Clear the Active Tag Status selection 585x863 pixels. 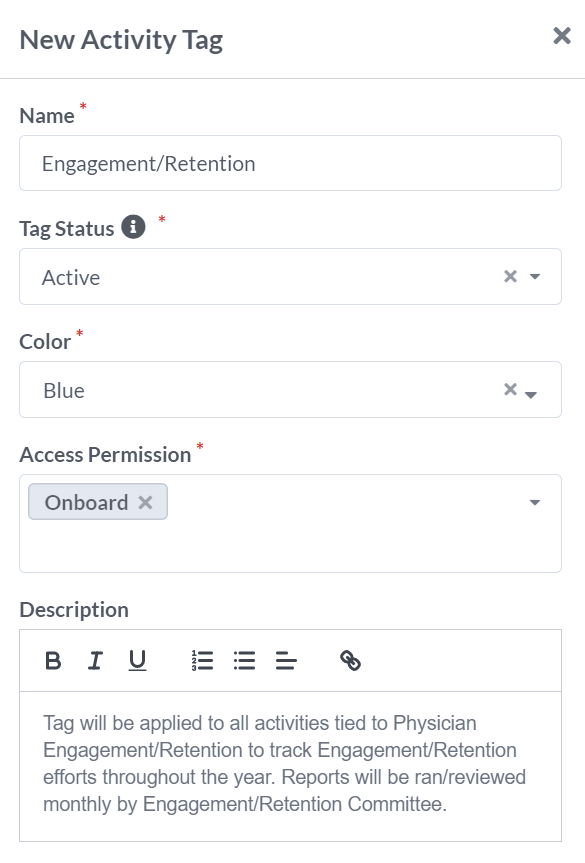pyautogui.click(x=511, y=276)
